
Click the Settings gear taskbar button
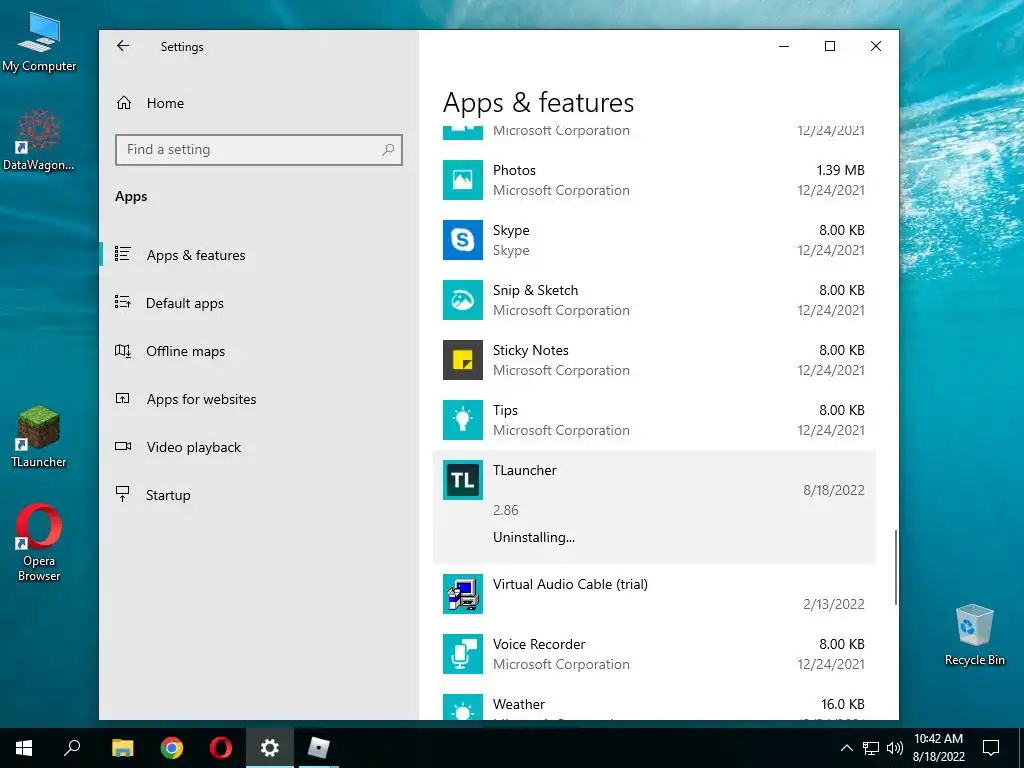pos(270,748)
